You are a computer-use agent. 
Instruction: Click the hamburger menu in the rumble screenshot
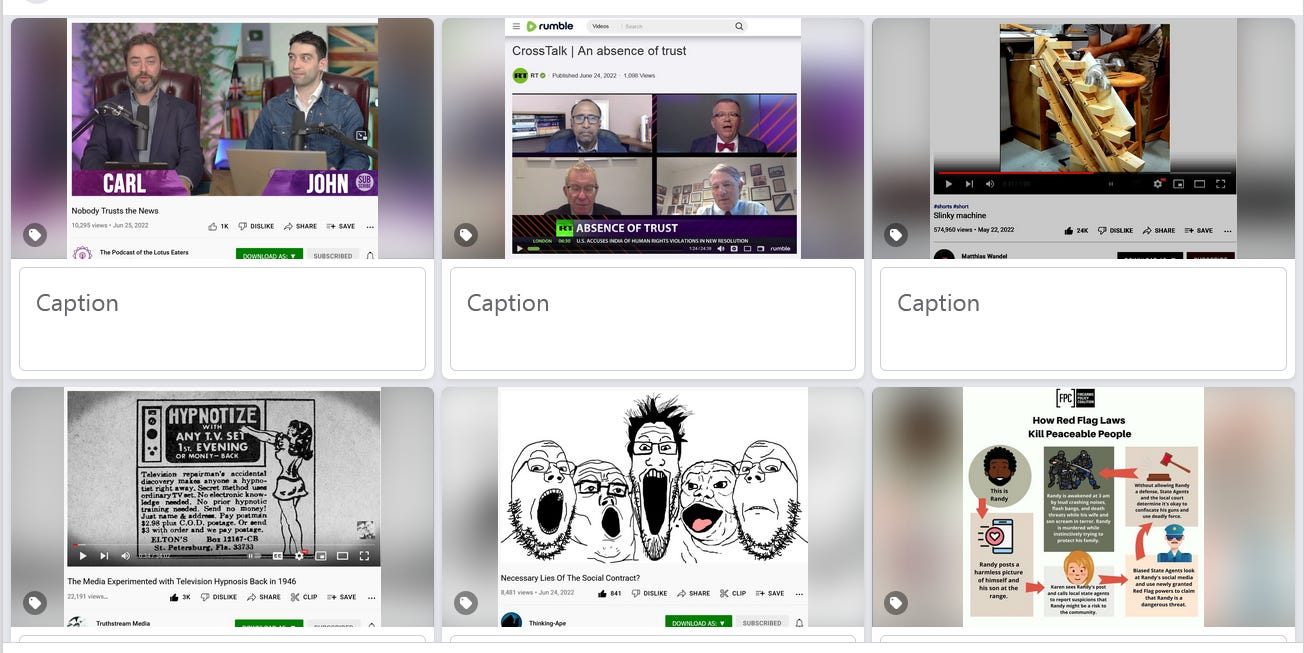(516, 26)
